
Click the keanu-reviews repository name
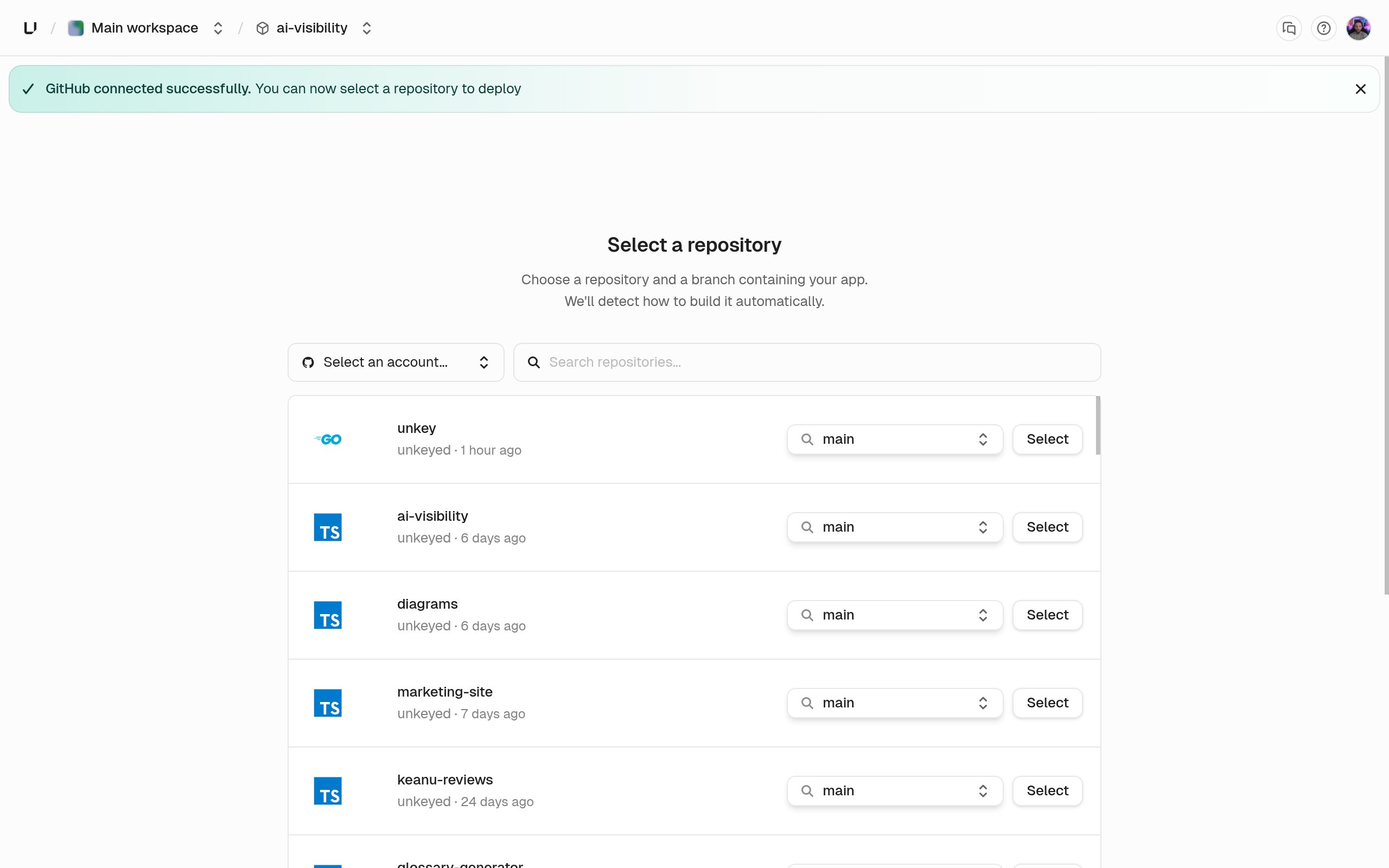pos(445,780)
